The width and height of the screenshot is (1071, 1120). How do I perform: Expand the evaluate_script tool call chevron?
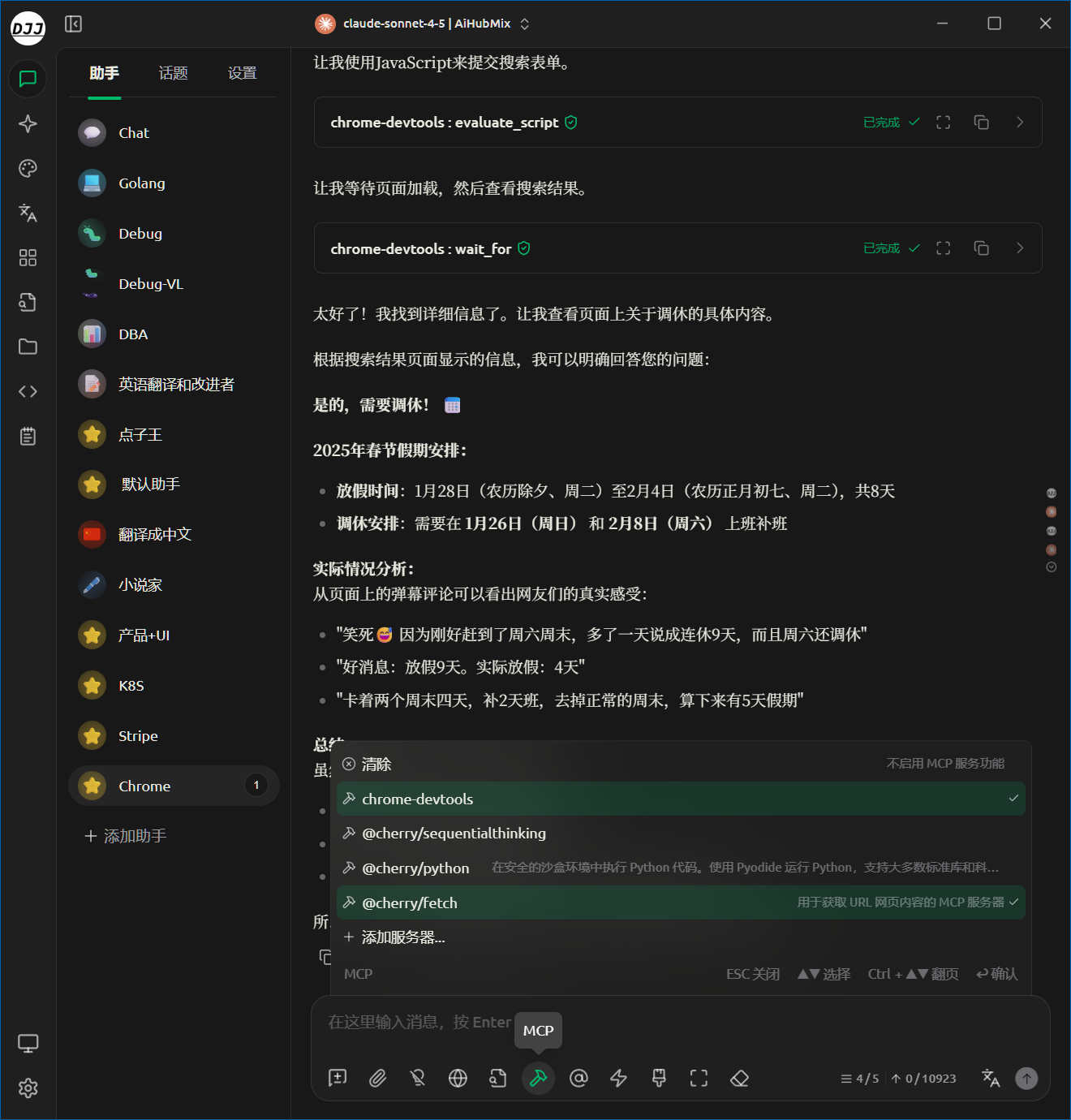tap(1020, 123)
